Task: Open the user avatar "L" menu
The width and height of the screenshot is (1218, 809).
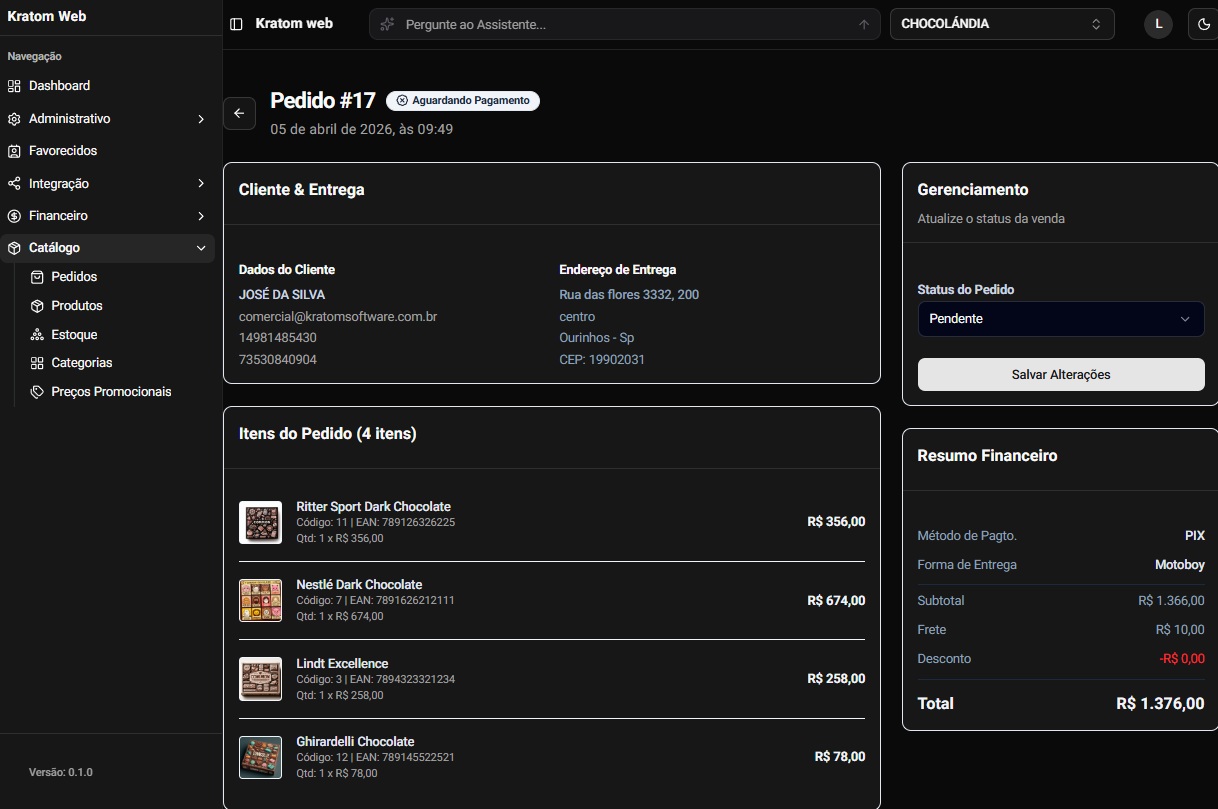Action: pos(1158,24)
